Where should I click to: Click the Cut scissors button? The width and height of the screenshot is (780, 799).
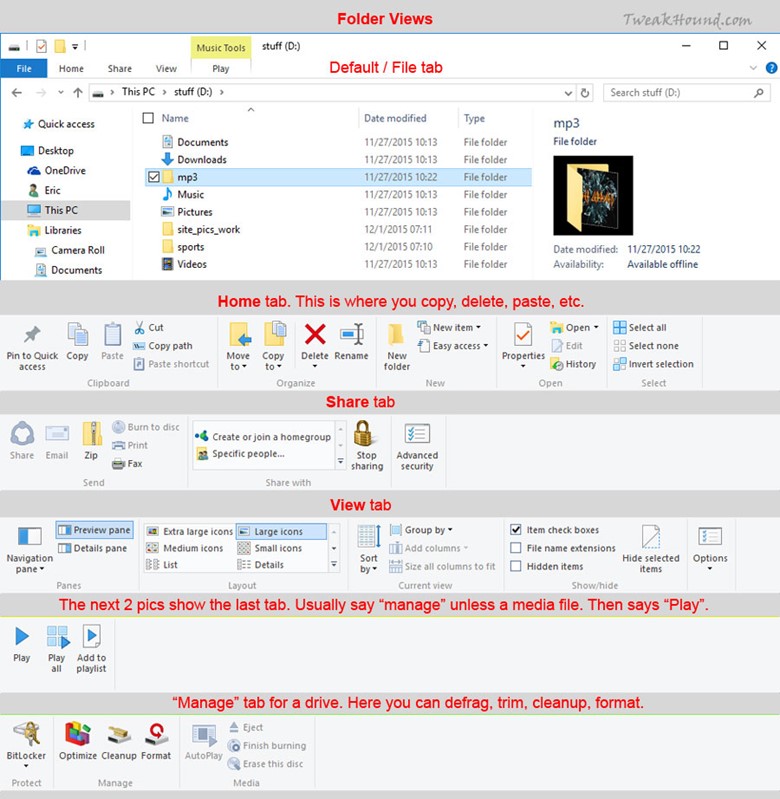pyautogui.click(x=148, y=328)
